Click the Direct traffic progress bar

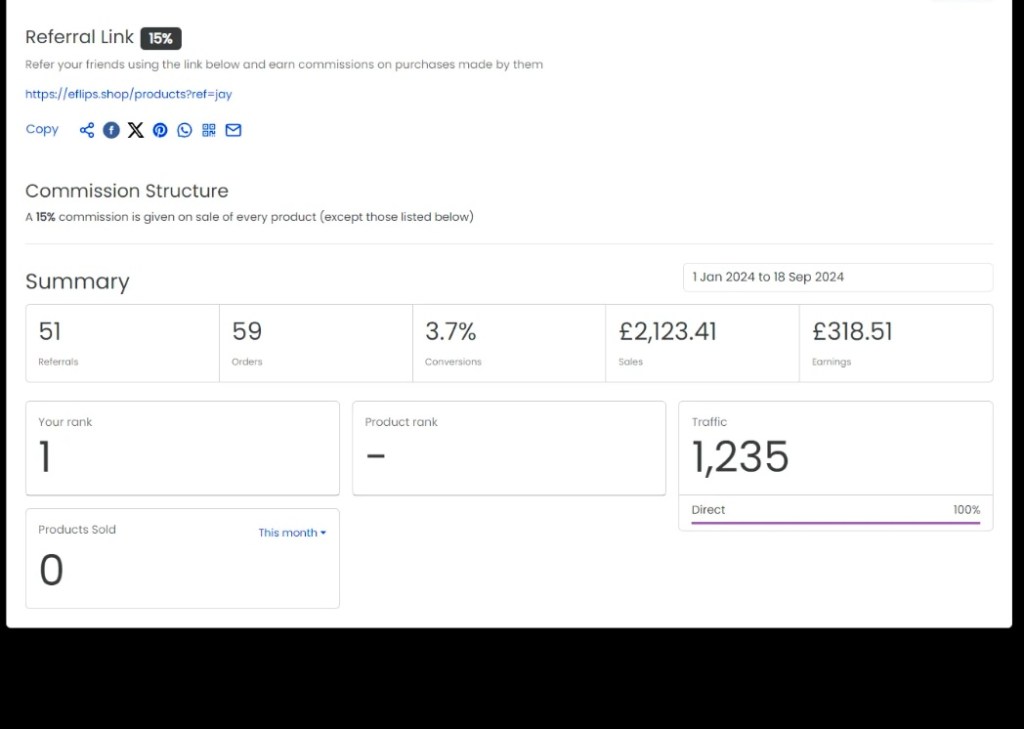tap(835, 522)
